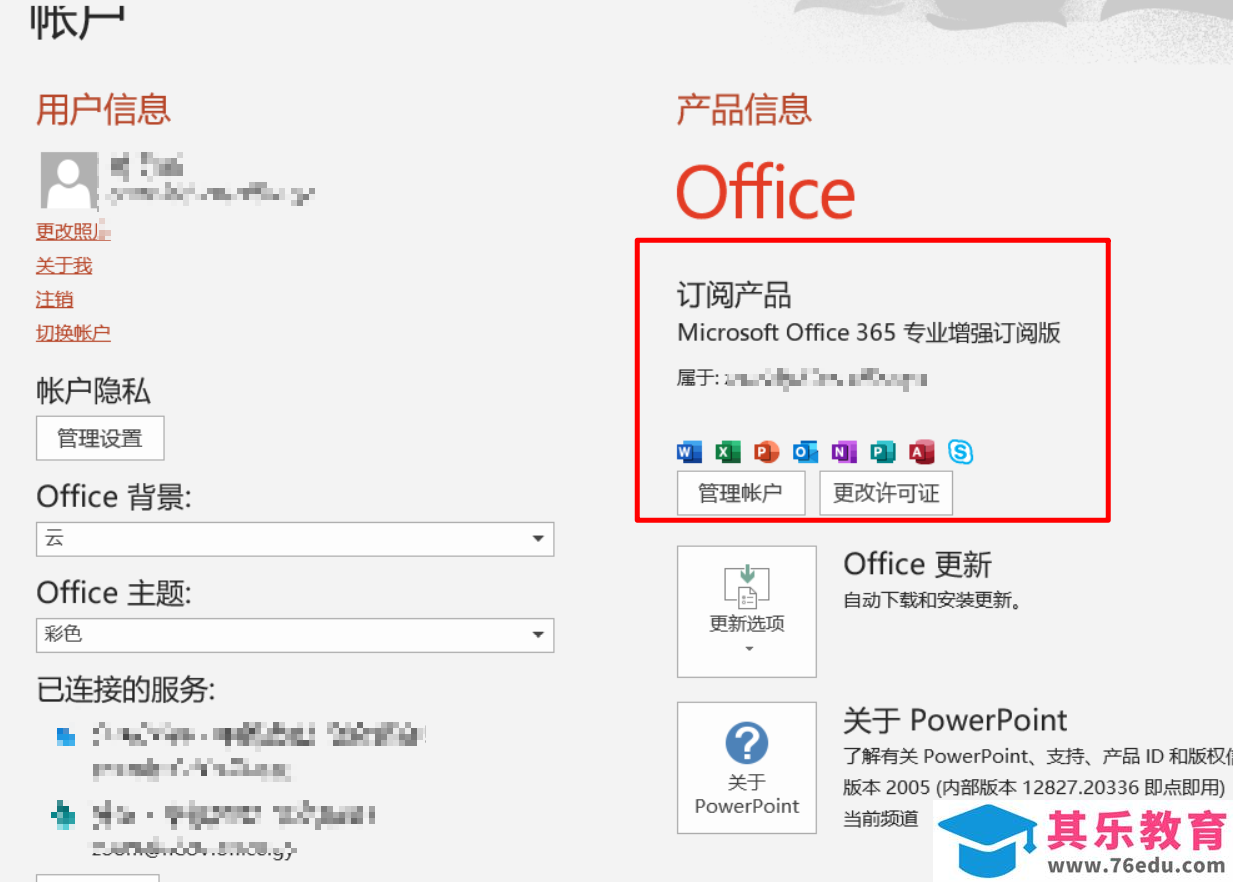Viewport: 1233px width, 882px height.
Task: Click the 当前频道 text
Action: click(881, 819)
